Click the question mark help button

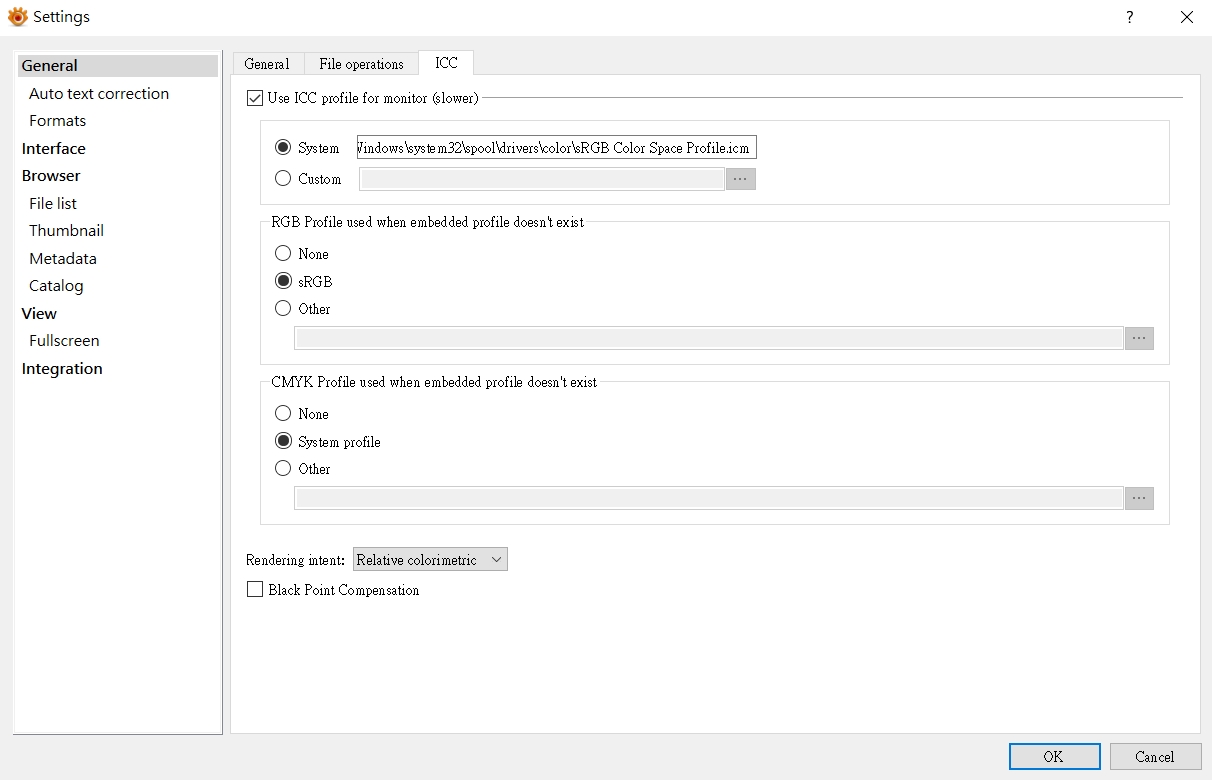point(1130,17)
